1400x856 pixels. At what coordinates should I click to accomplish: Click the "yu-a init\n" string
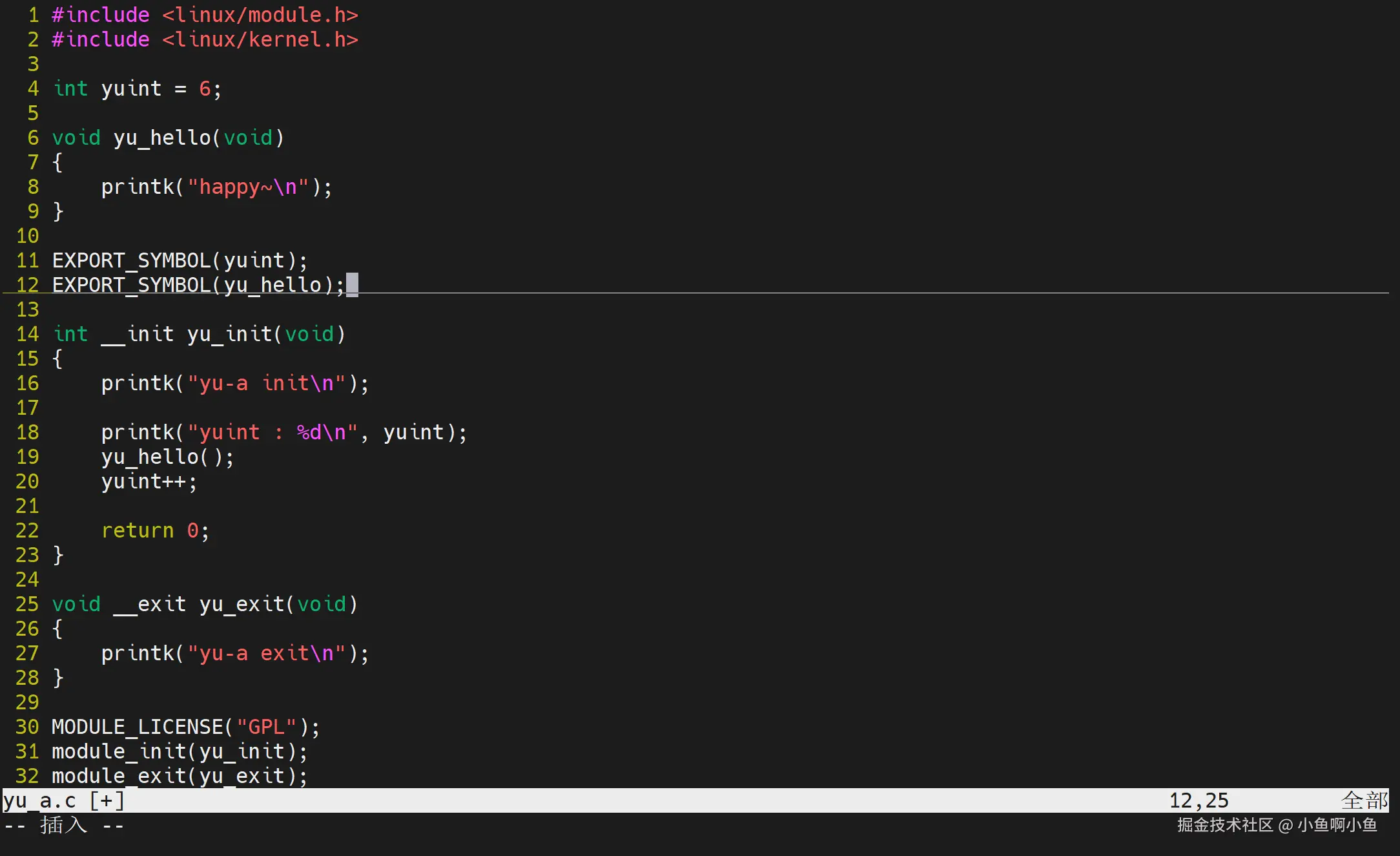pos(266,383)
